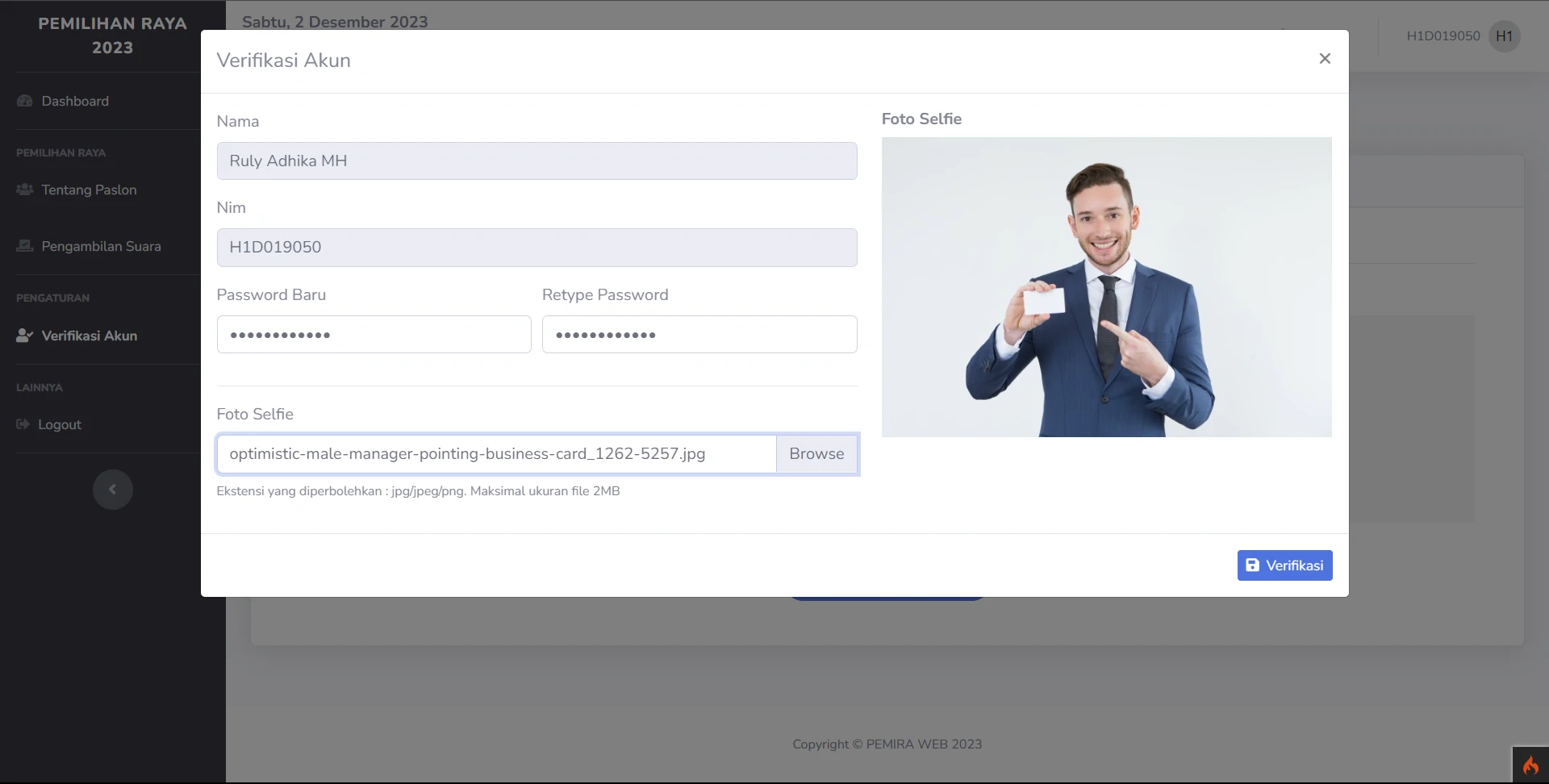Image resolution: width=1549 pixels, height=784 pixels.
Task: Click the save icon on Verifikasi button
Action: [1252, 565]
